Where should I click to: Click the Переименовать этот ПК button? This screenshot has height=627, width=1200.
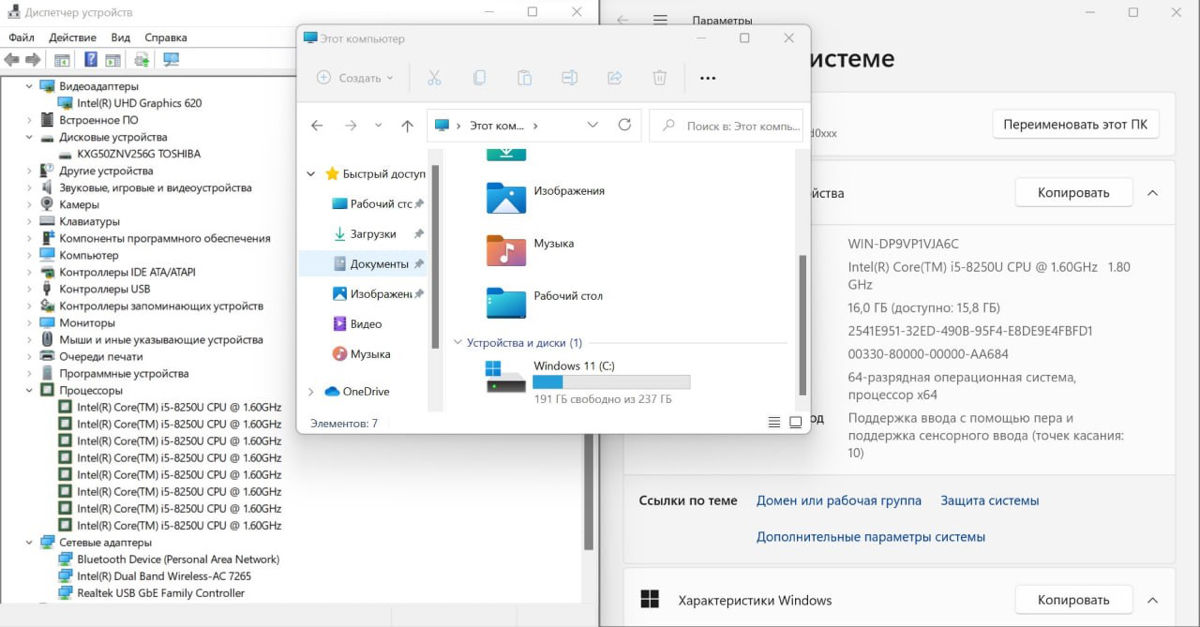click(x=1075, y=125)
